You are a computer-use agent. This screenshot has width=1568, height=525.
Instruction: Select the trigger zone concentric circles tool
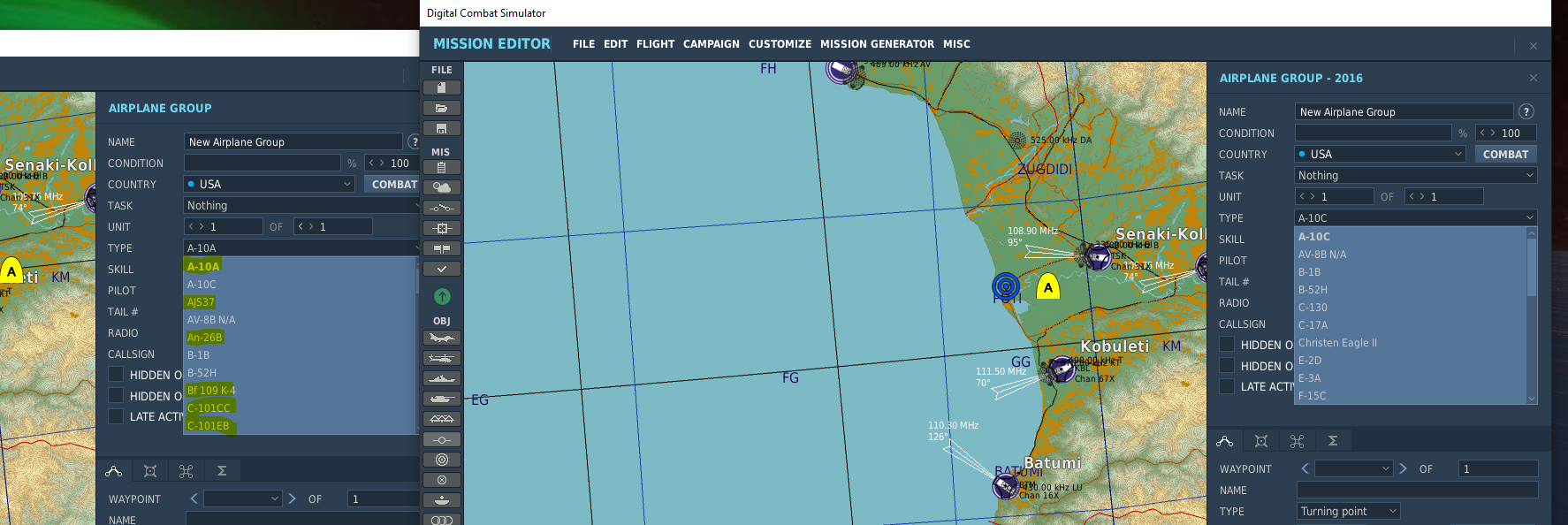(441, 460)
